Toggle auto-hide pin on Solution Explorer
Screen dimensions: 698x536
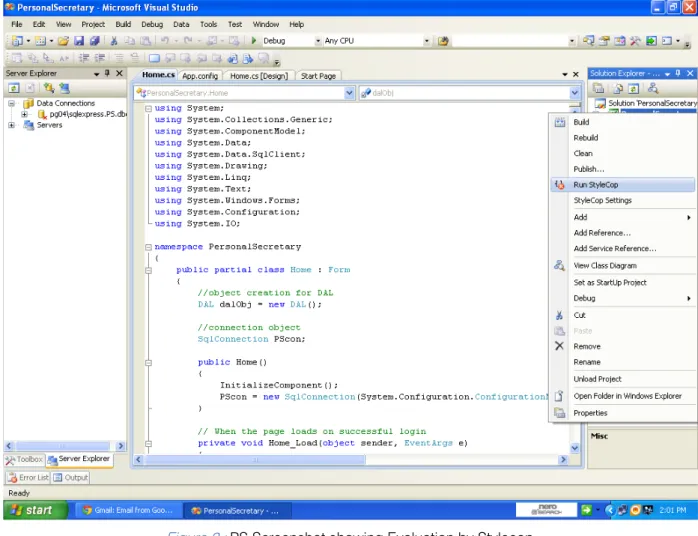[x=678, y=73]
